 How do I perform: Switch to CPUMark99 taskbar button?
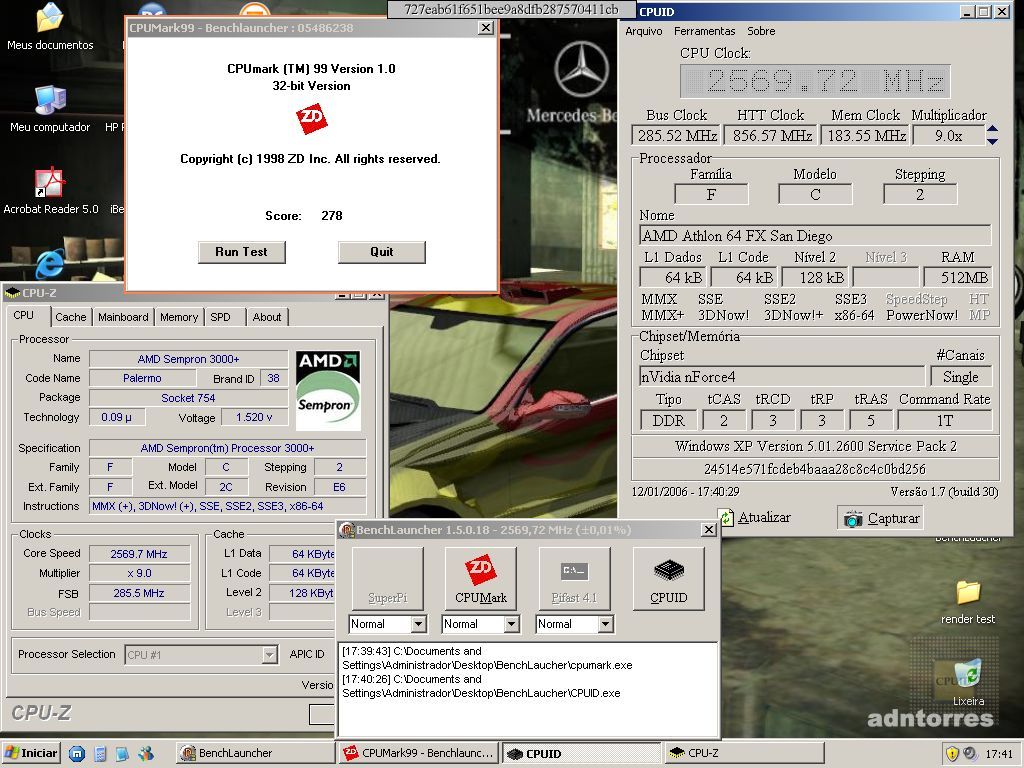pyautogui.click(x=418, y=753)
